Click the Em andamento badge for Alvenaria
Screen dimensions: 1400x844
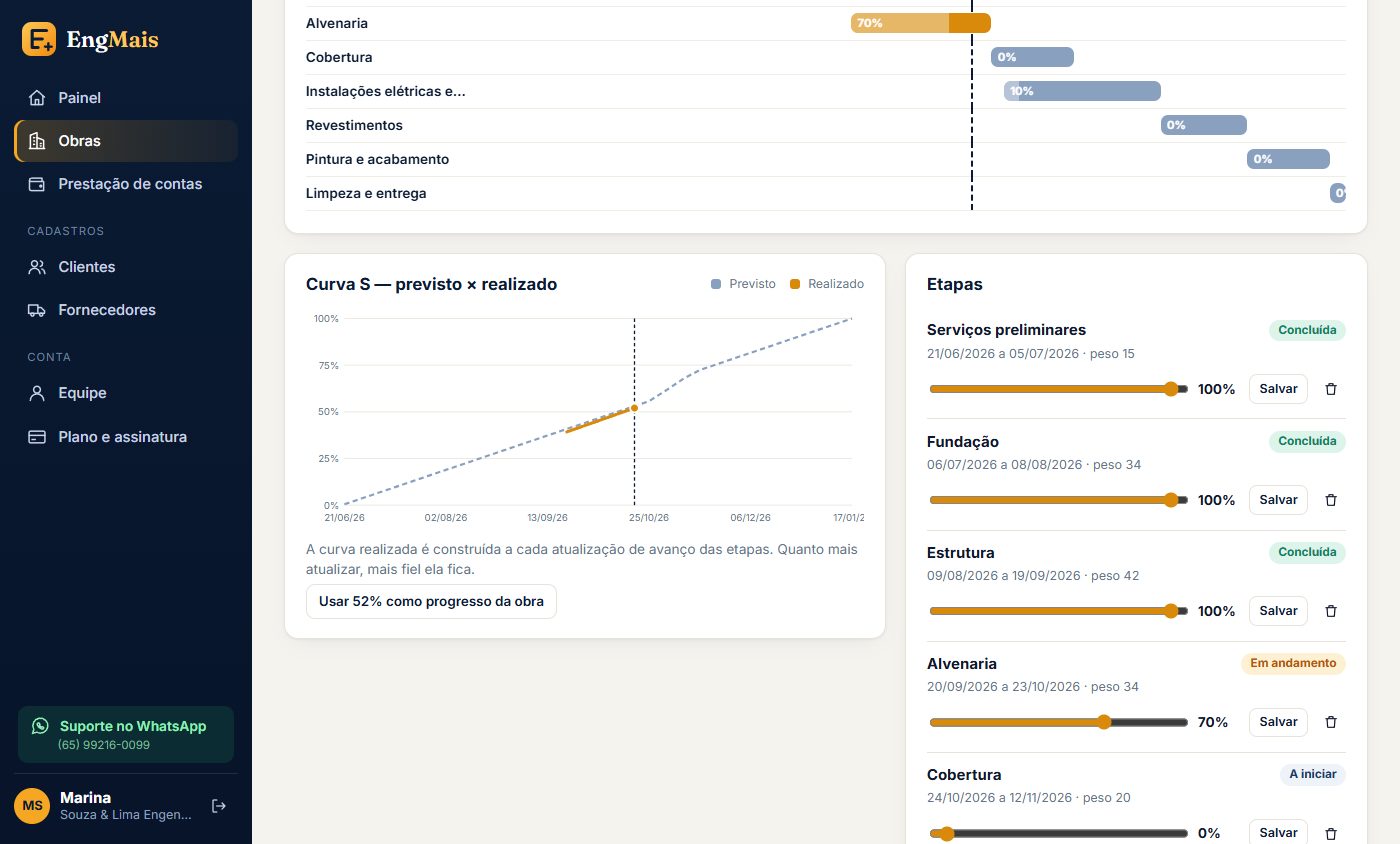coord(1293,663)
